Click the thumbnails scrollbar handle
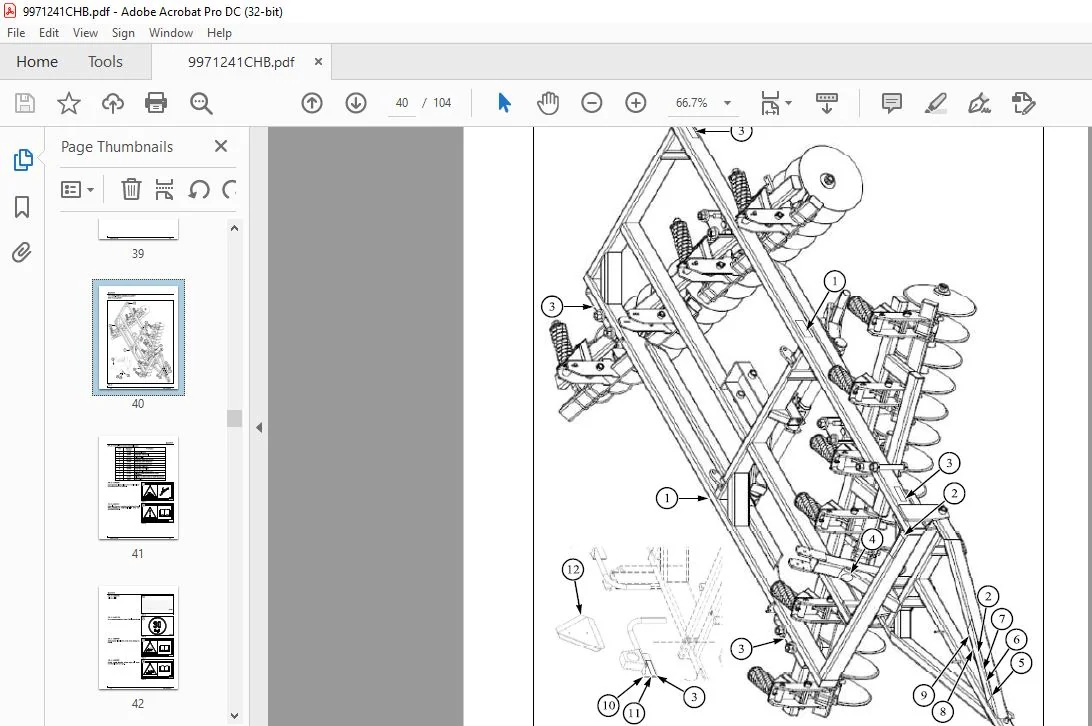 point(235,418)
